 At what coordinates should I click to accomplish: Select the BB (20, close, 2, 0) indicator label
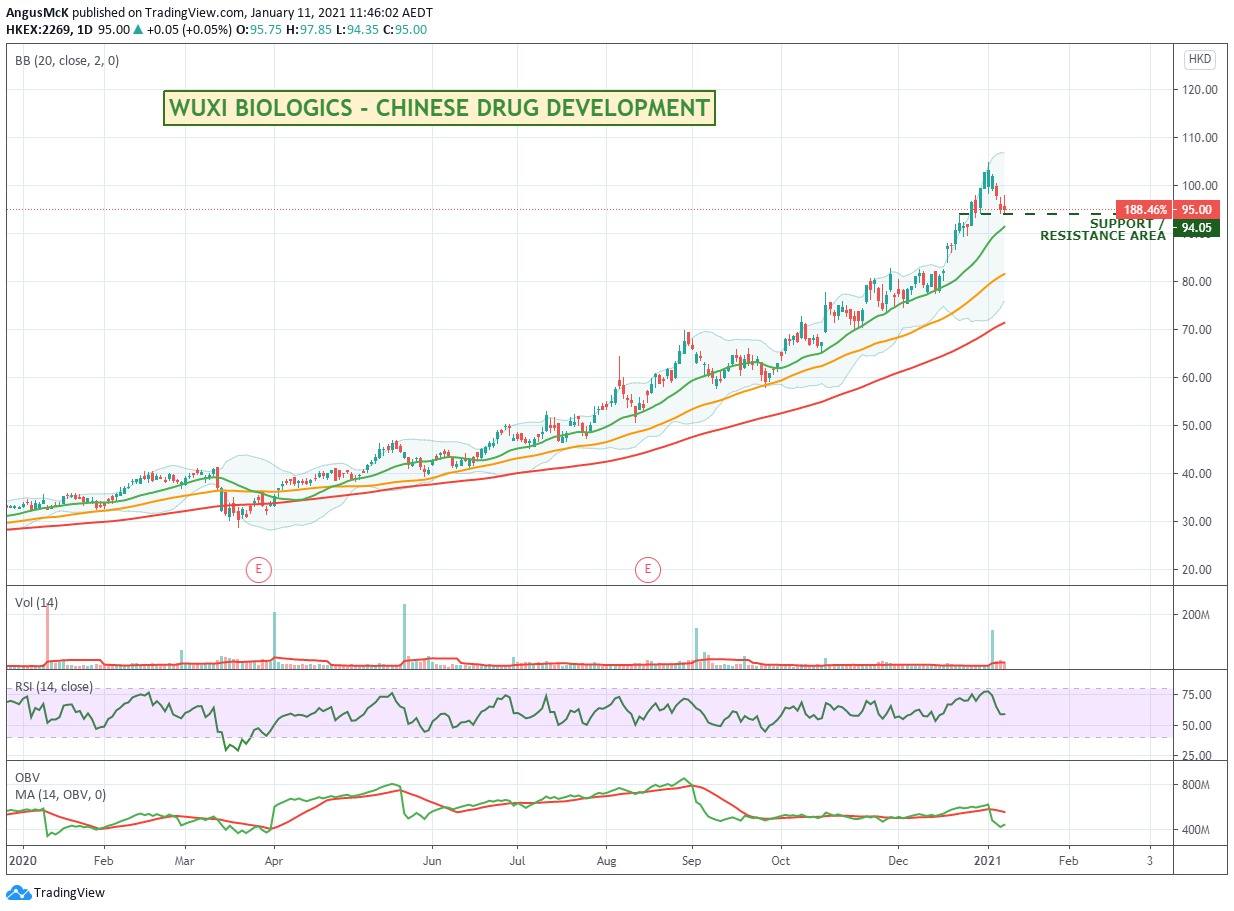[67, 61]
